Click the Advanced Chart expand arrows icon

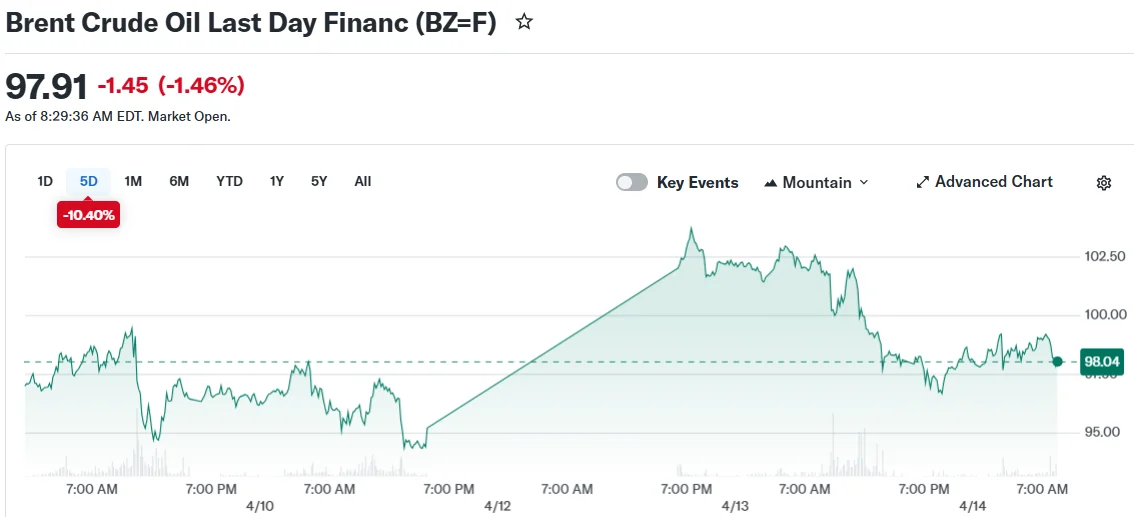[923, 183]
